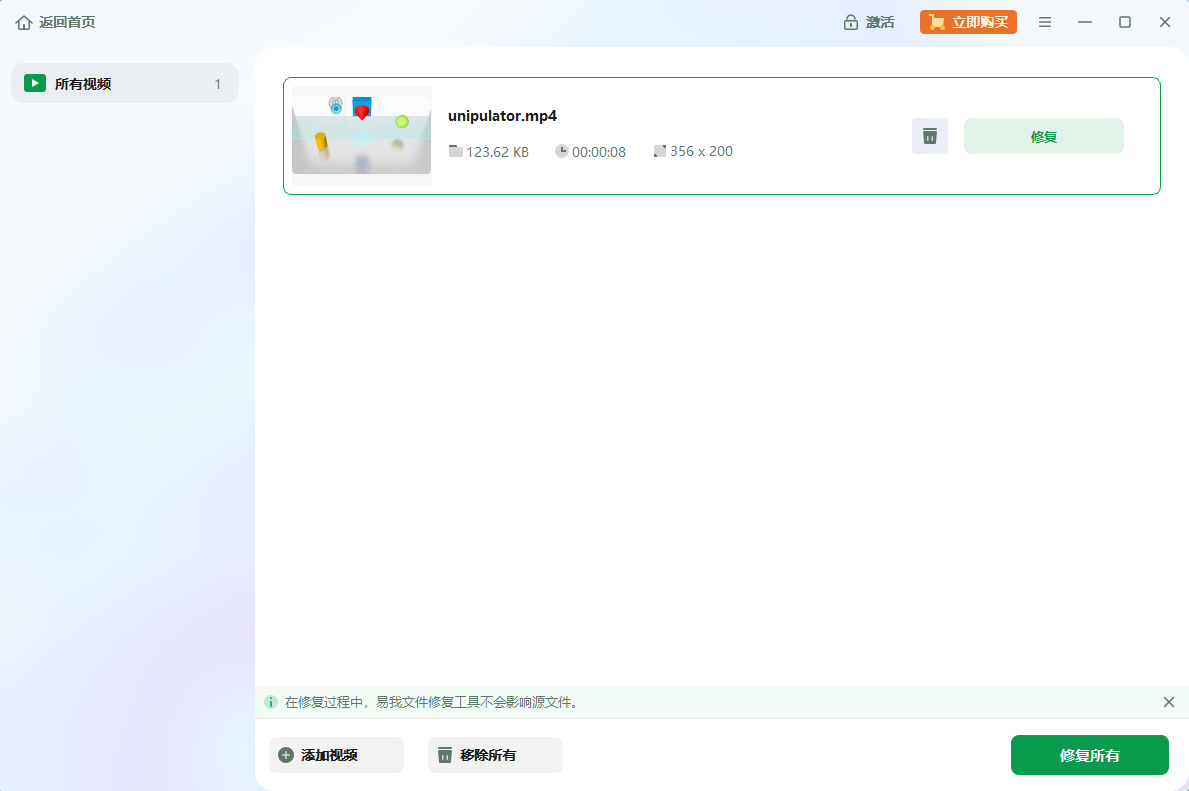The image size is (1189, 791).
Task: Delete unipulator.mp4 using its trash icon
Action: point(930,136)
